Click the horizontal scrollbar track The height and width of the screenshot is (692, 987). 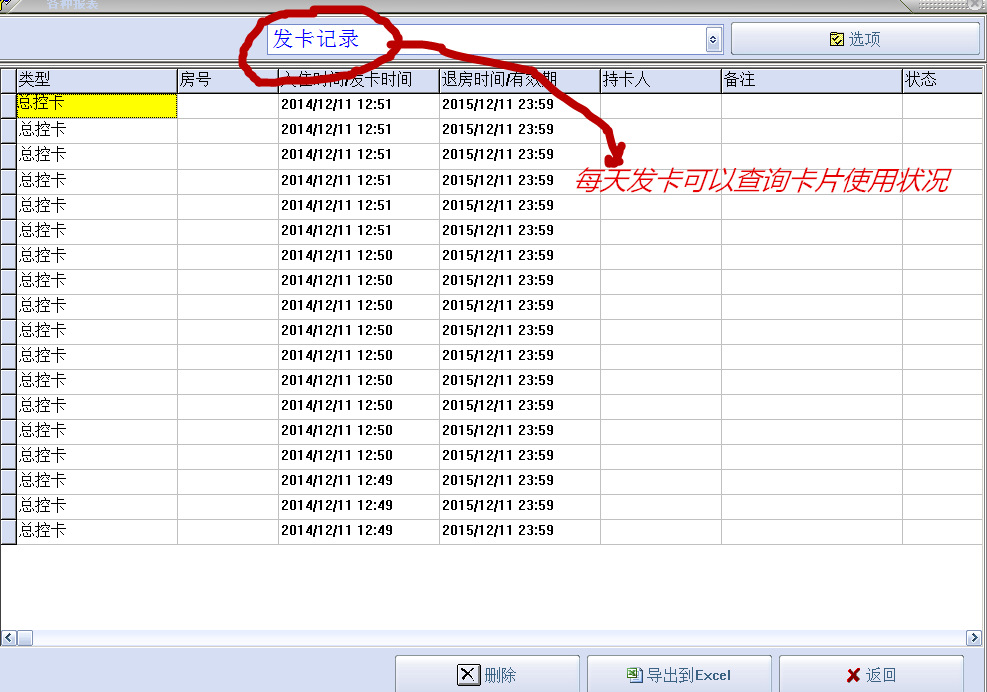pyautogui.click(x=500, y=637)
